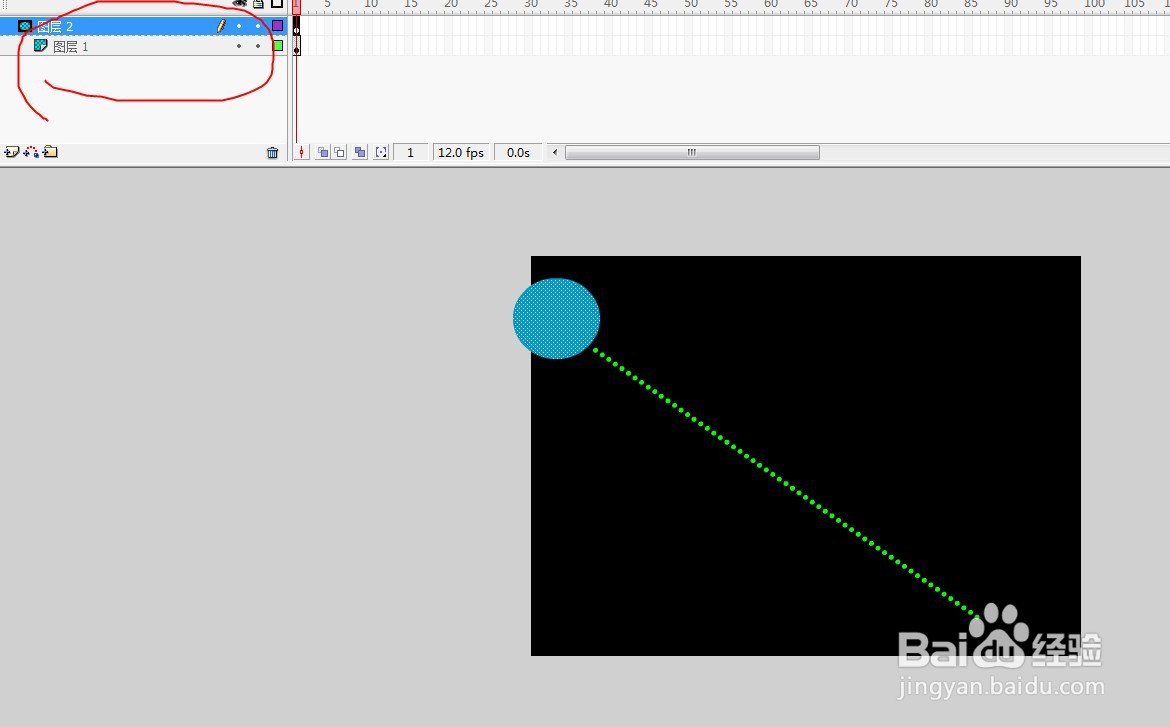Toggle onion skin mode

(322, 152)
